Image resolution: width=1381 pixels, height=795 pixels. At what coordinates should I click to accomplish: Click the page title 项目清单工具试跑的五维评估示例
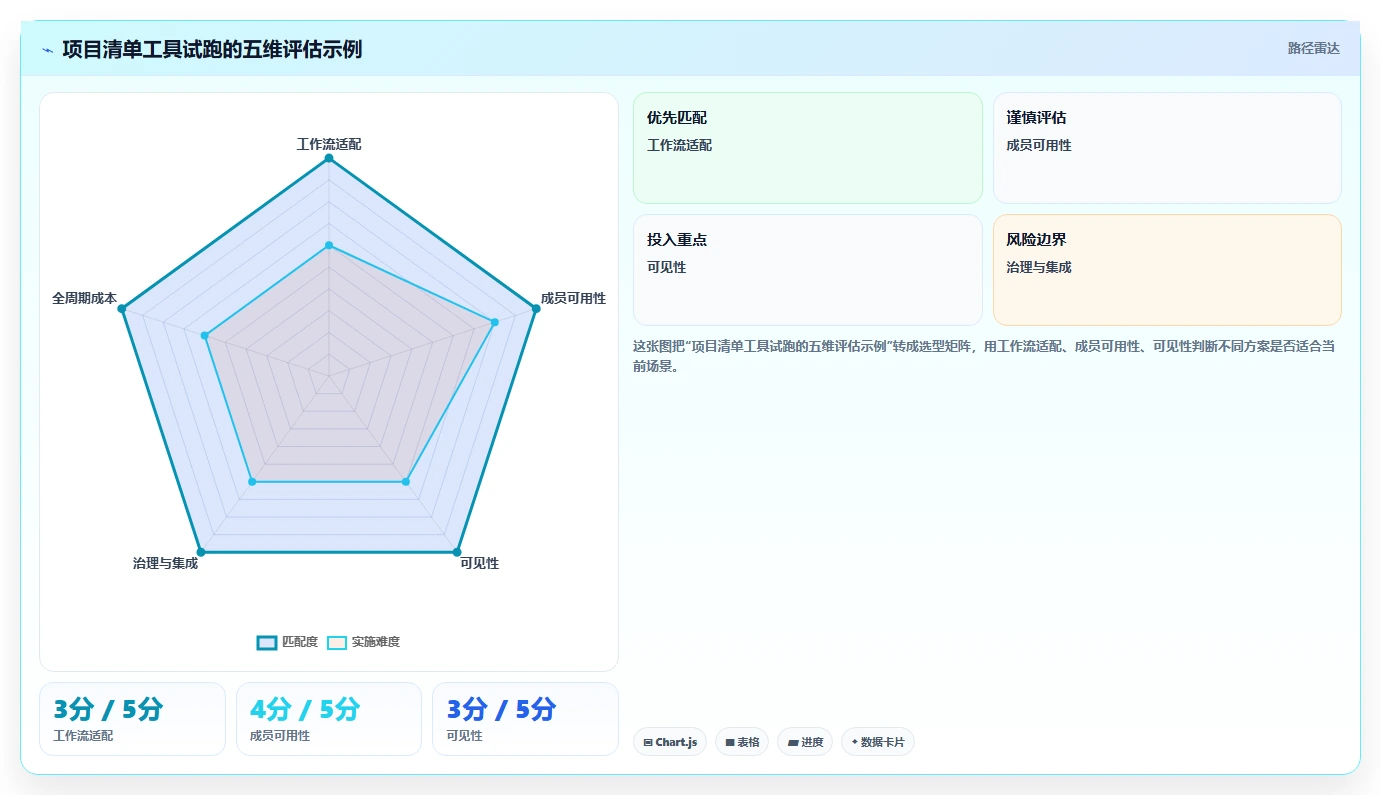click(212, 49)
